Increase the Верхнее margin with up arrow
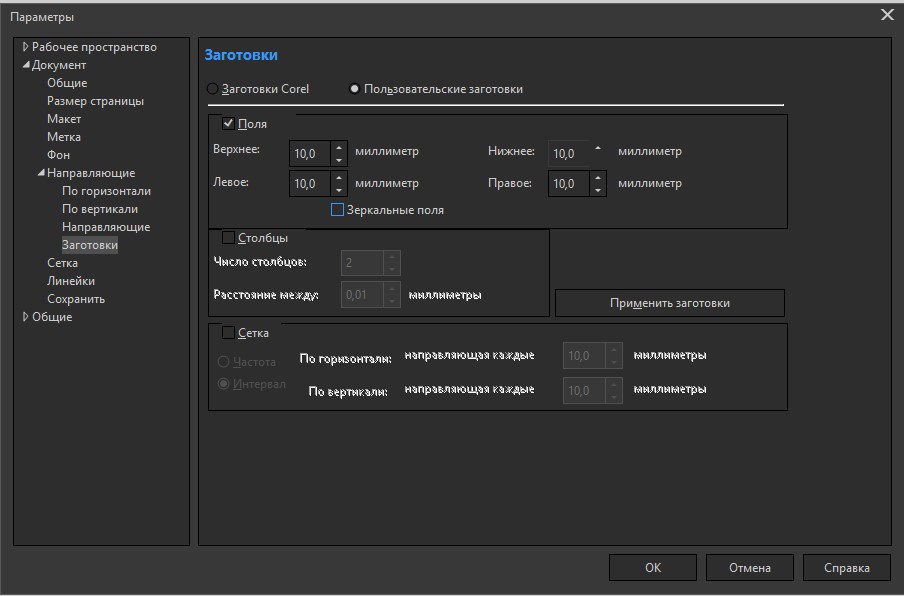This screenshot has height=596, width=904. click(338, 147)
